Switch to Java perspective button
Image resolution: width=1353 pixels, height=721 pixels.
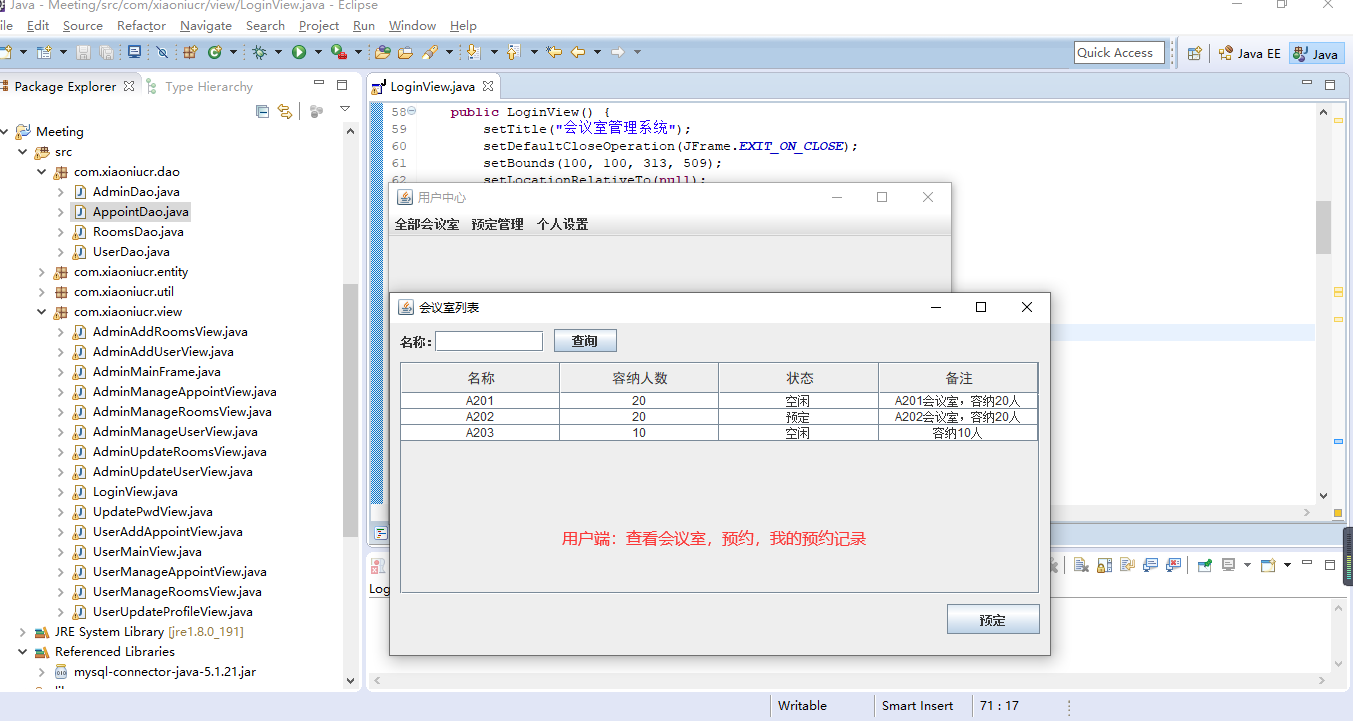(x=1316, y=54)
